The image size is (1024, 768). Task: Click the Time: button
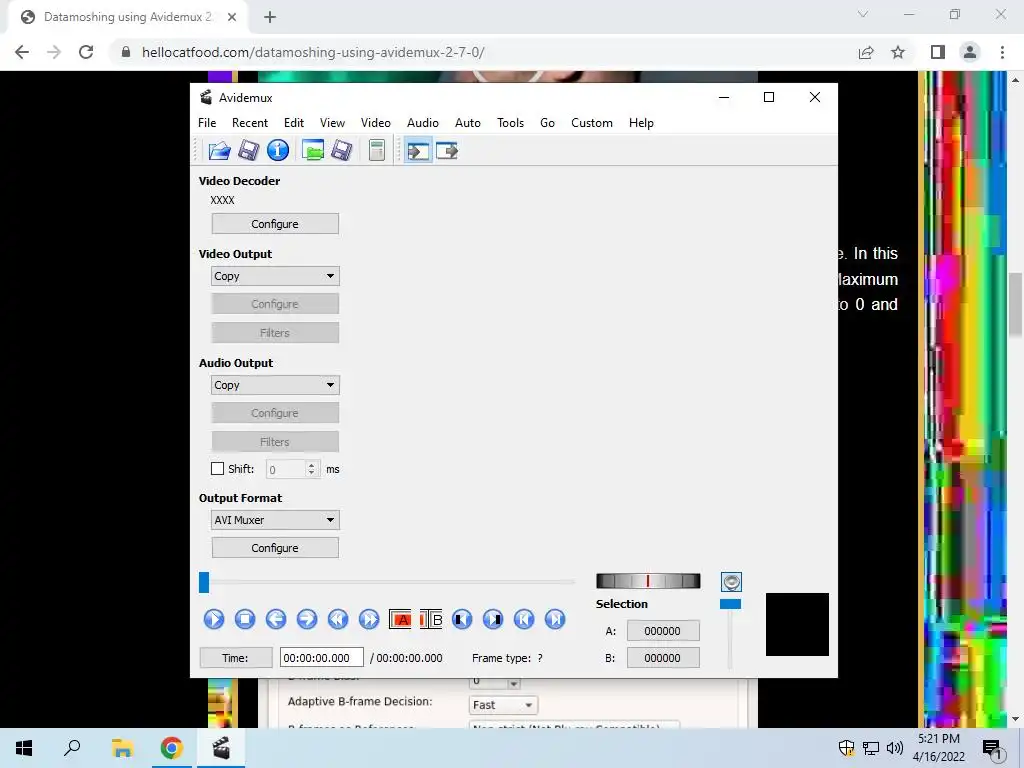pyautogui.click(x=235, y=658)
